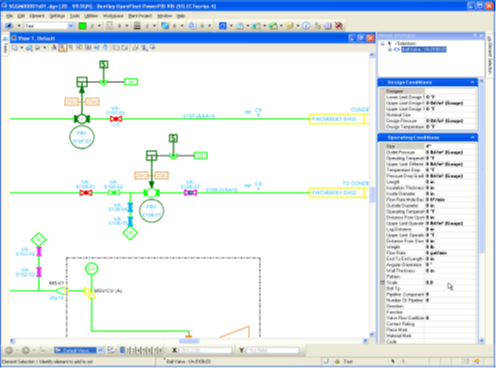The width and height of the screenshot is (496, 368).
Task: Open the Settings menu
Action: pyautogui.click(x=57, y=16)
